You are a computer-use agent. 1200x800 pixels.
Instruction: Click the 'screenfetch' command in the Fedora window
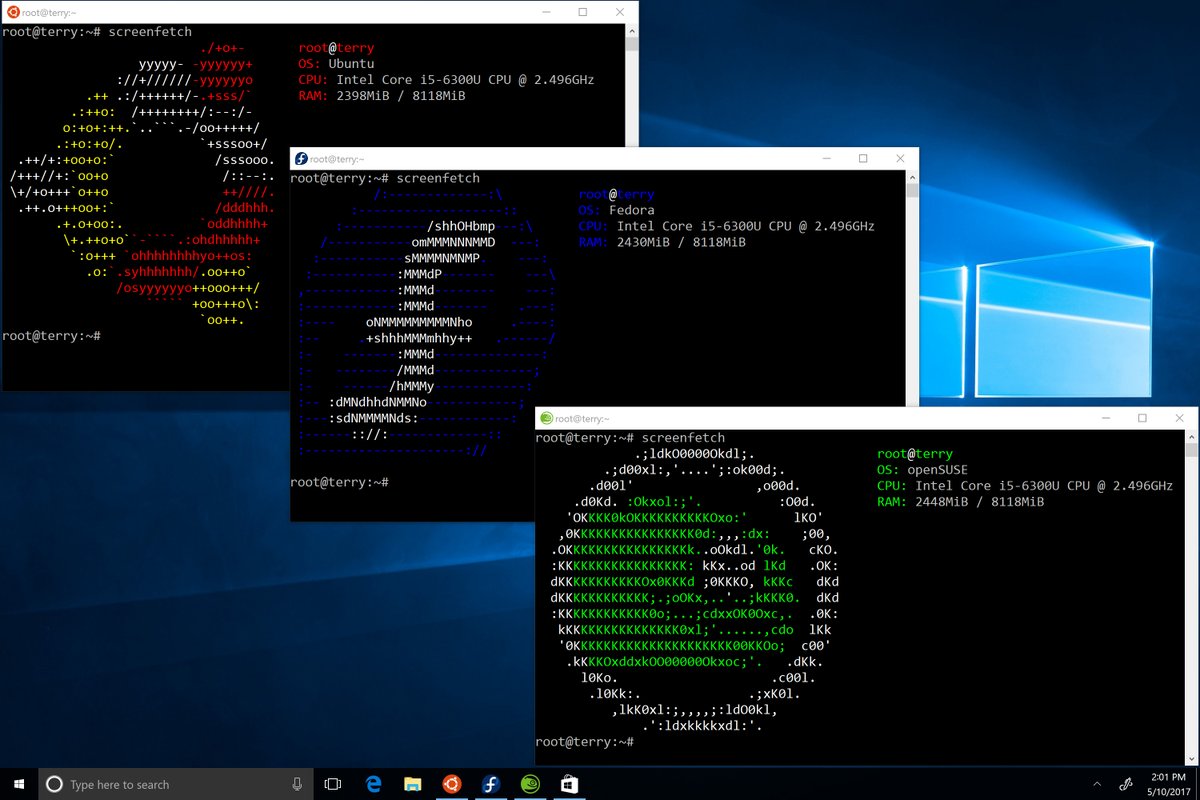pyautogui.click(x=438, y=178)
